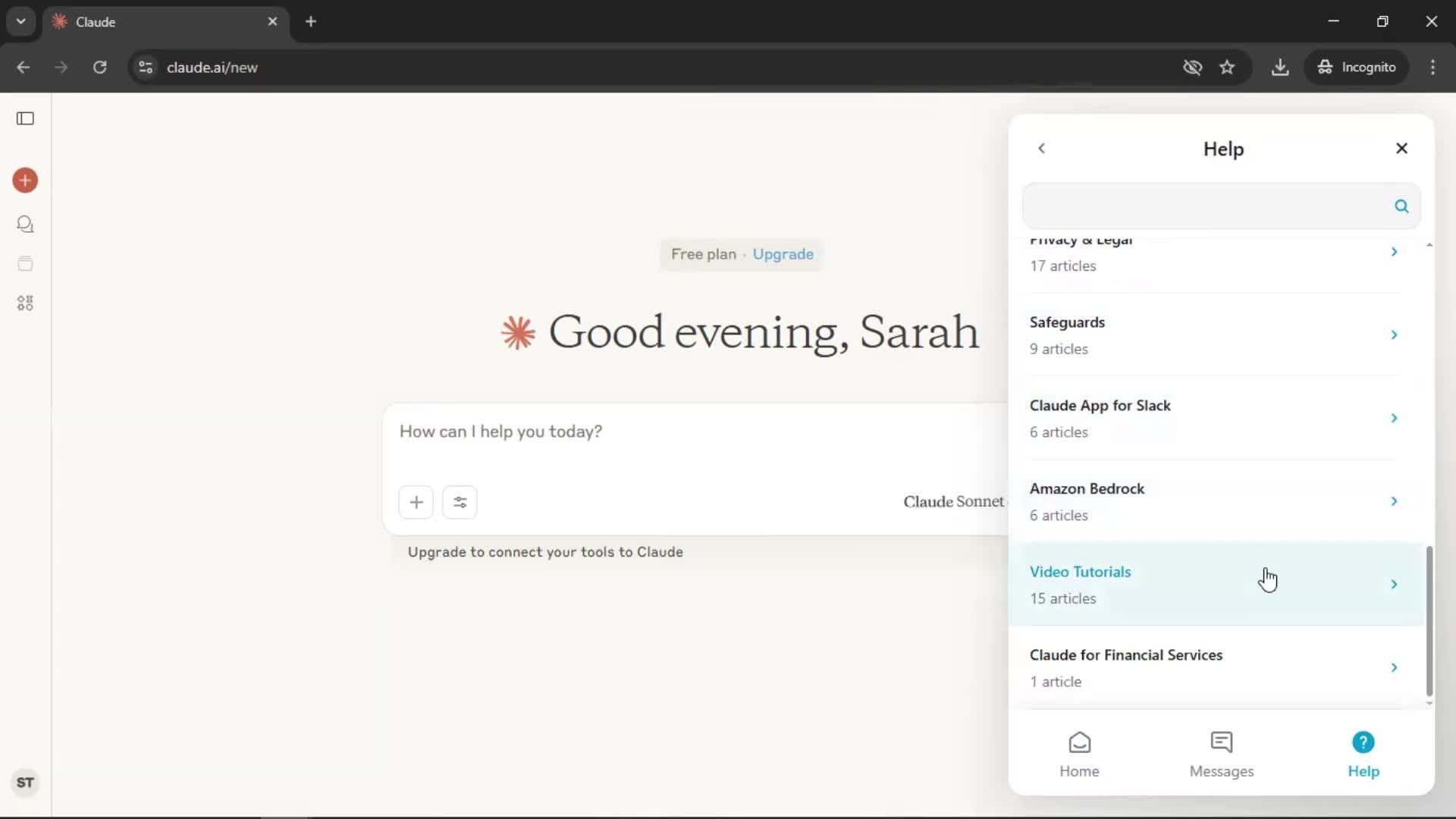Screen dimensions: 1456x819
Task: Click the 'Free plan' label
Action: [703, 254]
